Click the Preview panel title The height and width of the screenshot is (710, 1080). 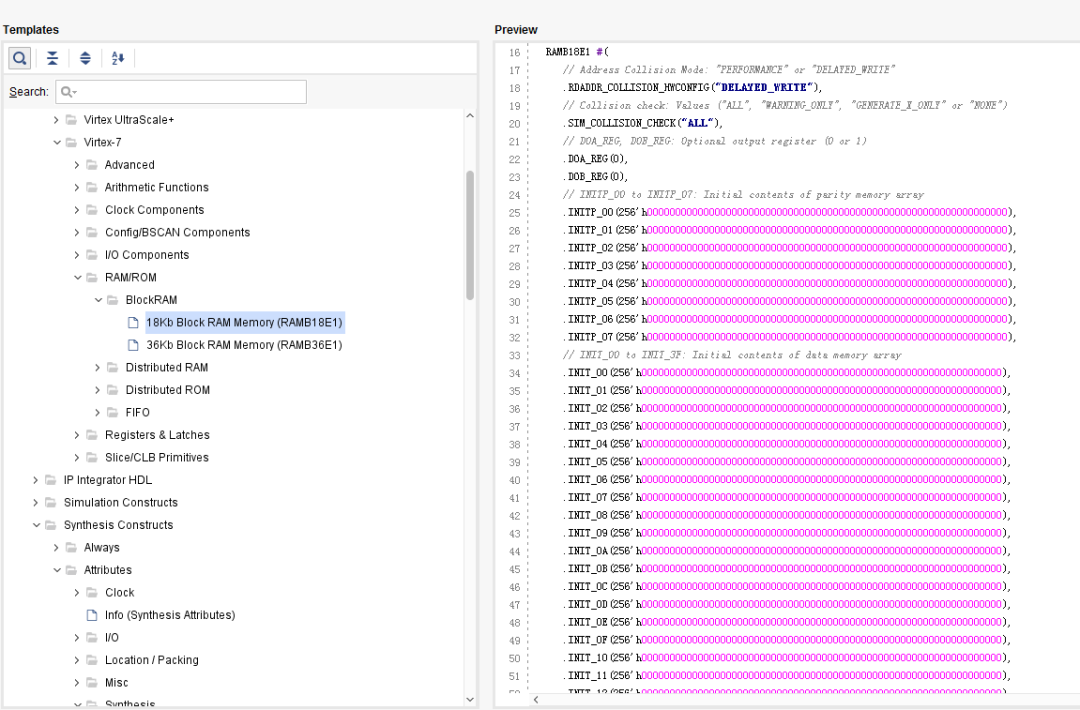pyautogui.click(x=514, y=29)
